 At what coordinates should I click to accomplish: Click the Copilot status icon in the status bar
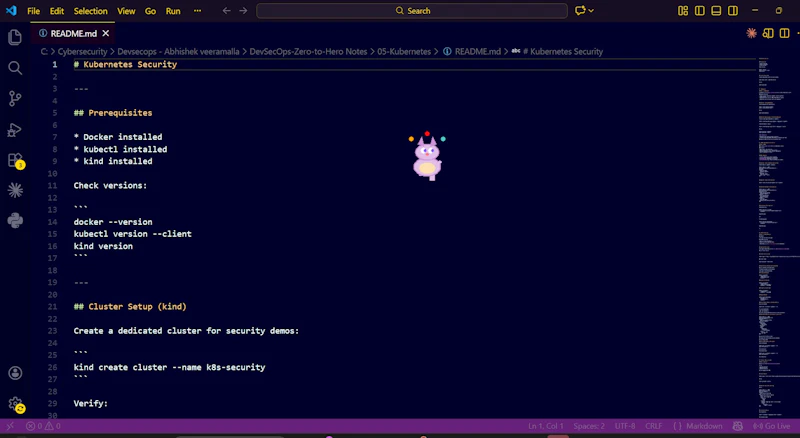(x=738, y=426)
